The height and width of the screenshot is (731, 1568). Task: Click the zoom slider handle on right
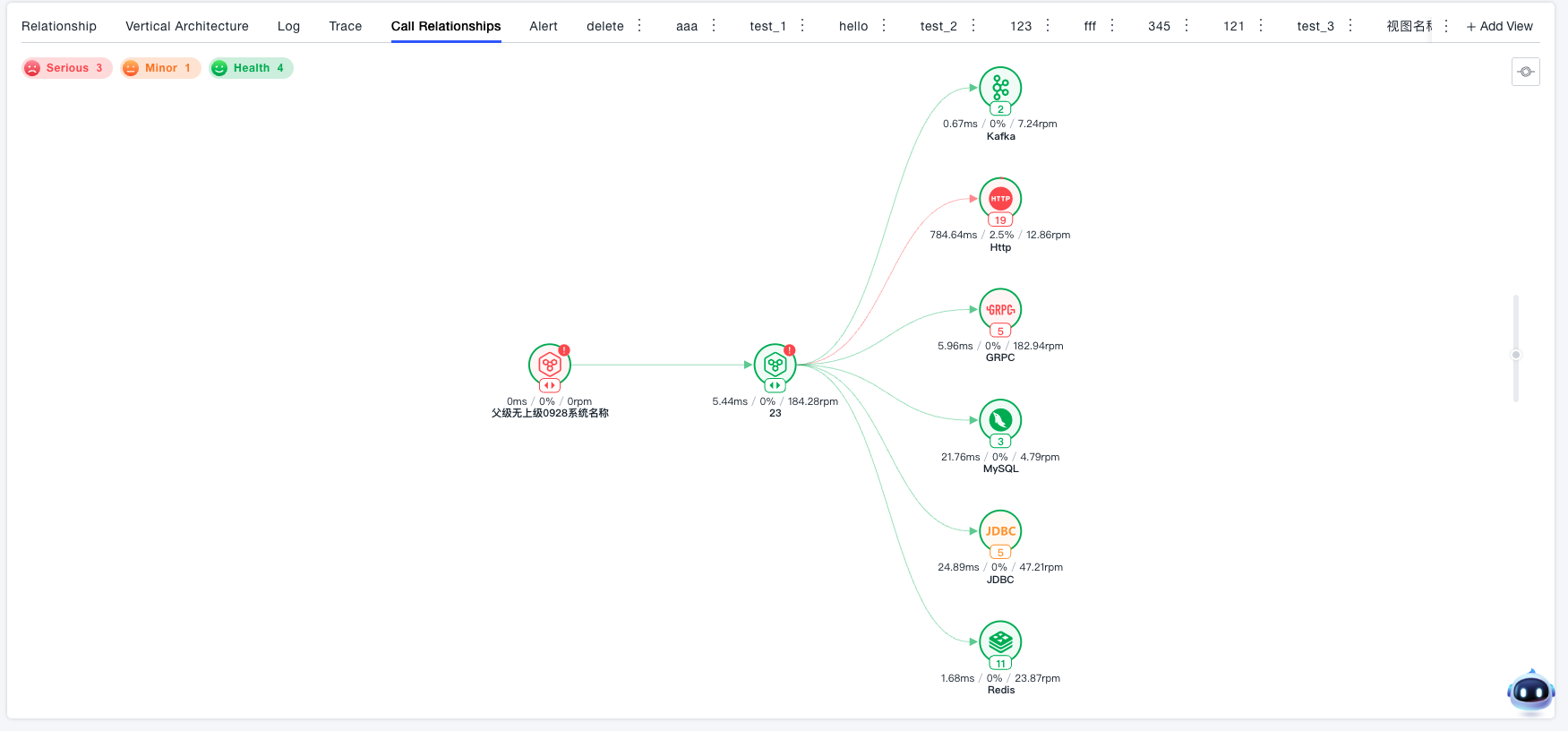(1516, 355)
